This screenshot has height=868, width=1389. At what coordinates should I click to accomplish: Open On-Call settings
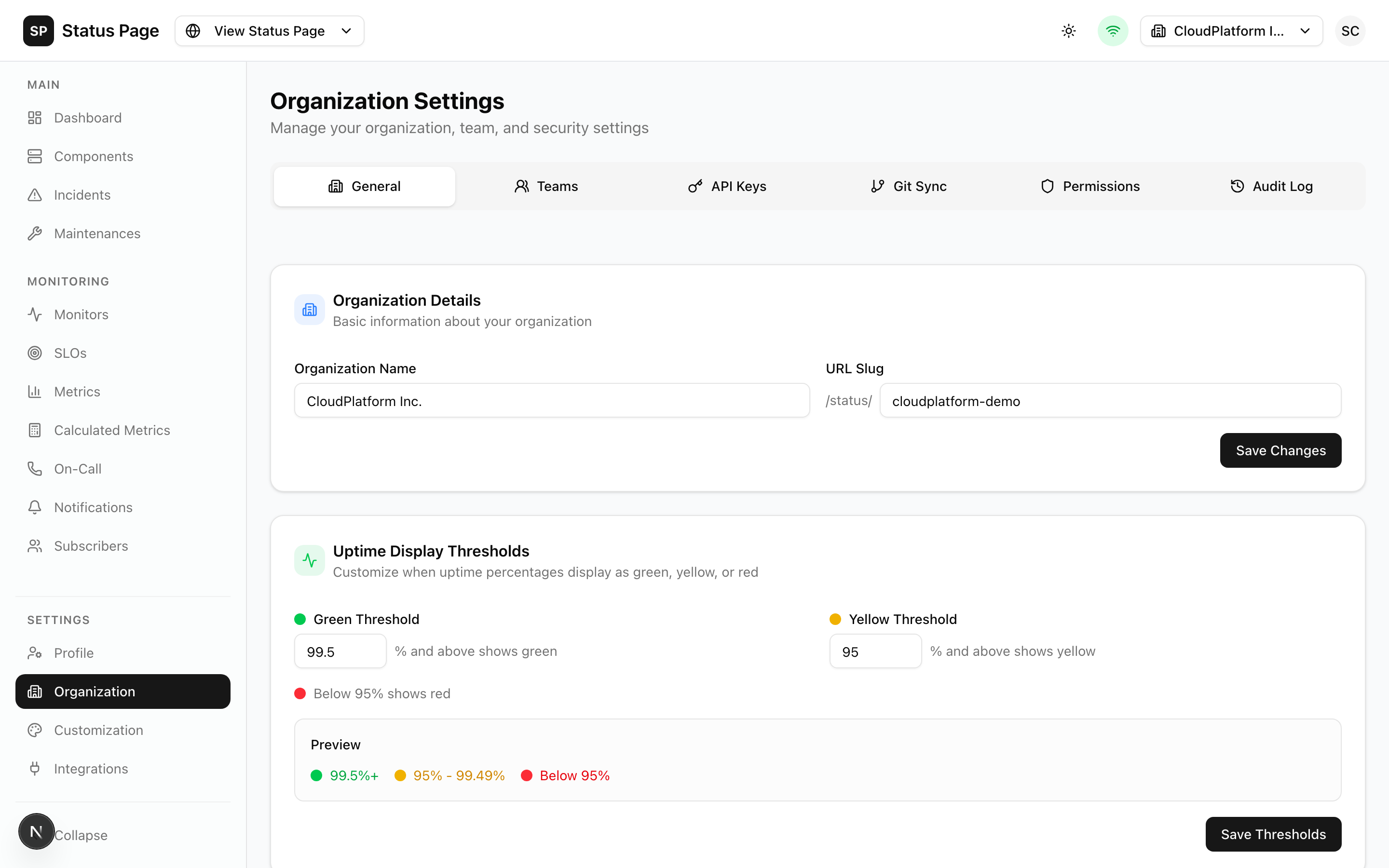click(x=78, y=468)
